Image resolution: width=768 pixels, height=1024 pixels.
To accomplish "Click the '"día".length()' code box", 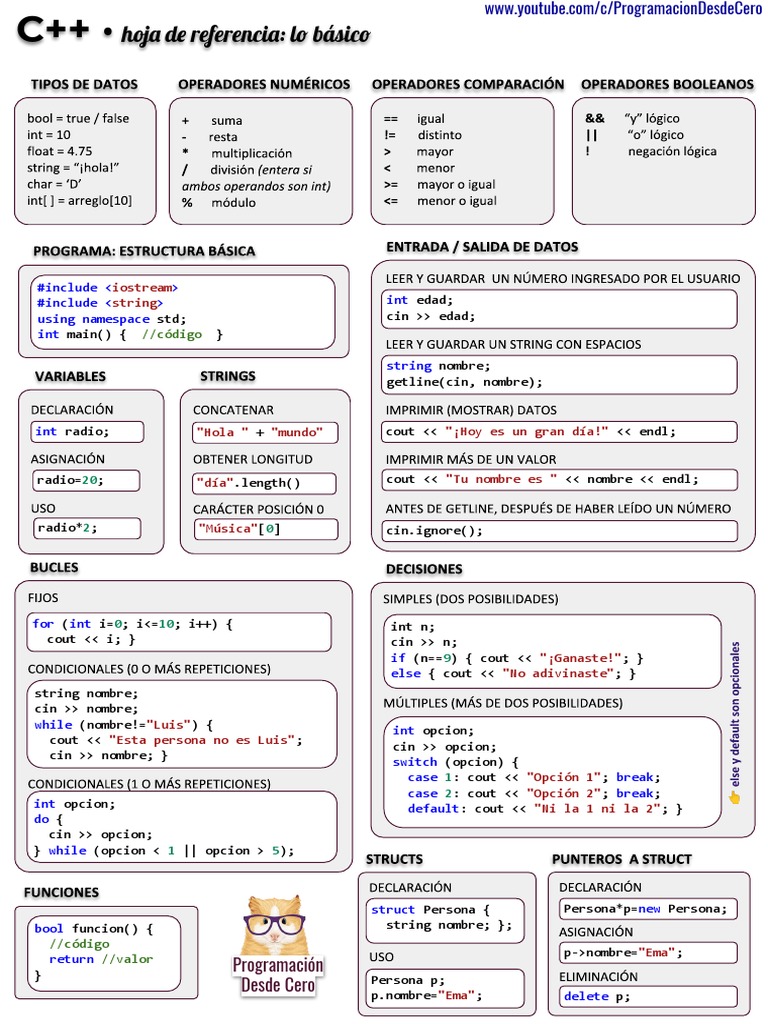I will [264, 483].
